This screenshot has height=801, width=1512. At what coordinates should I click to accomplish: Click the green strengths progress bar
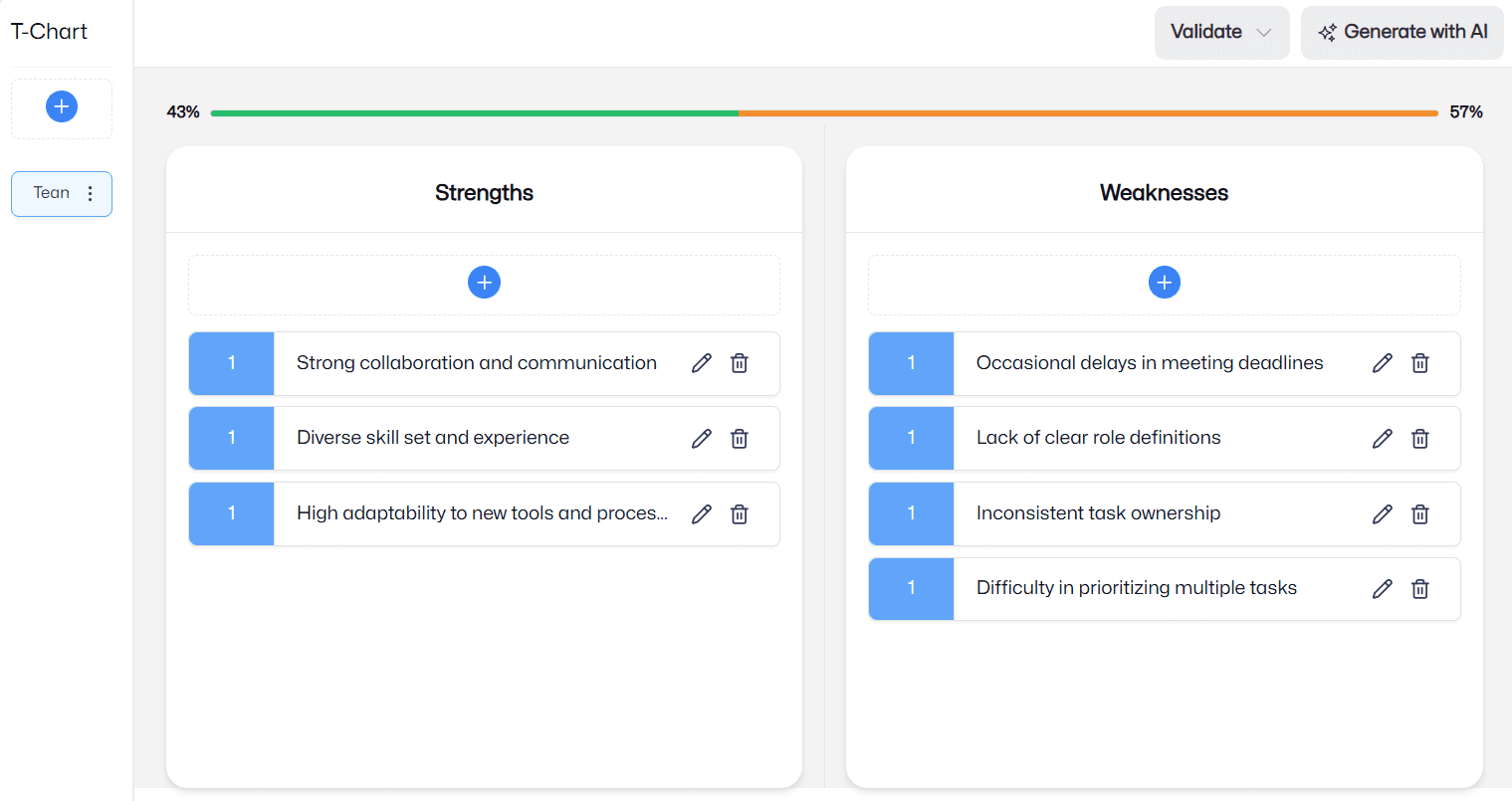pyautogui.click(x=474, y=113)
